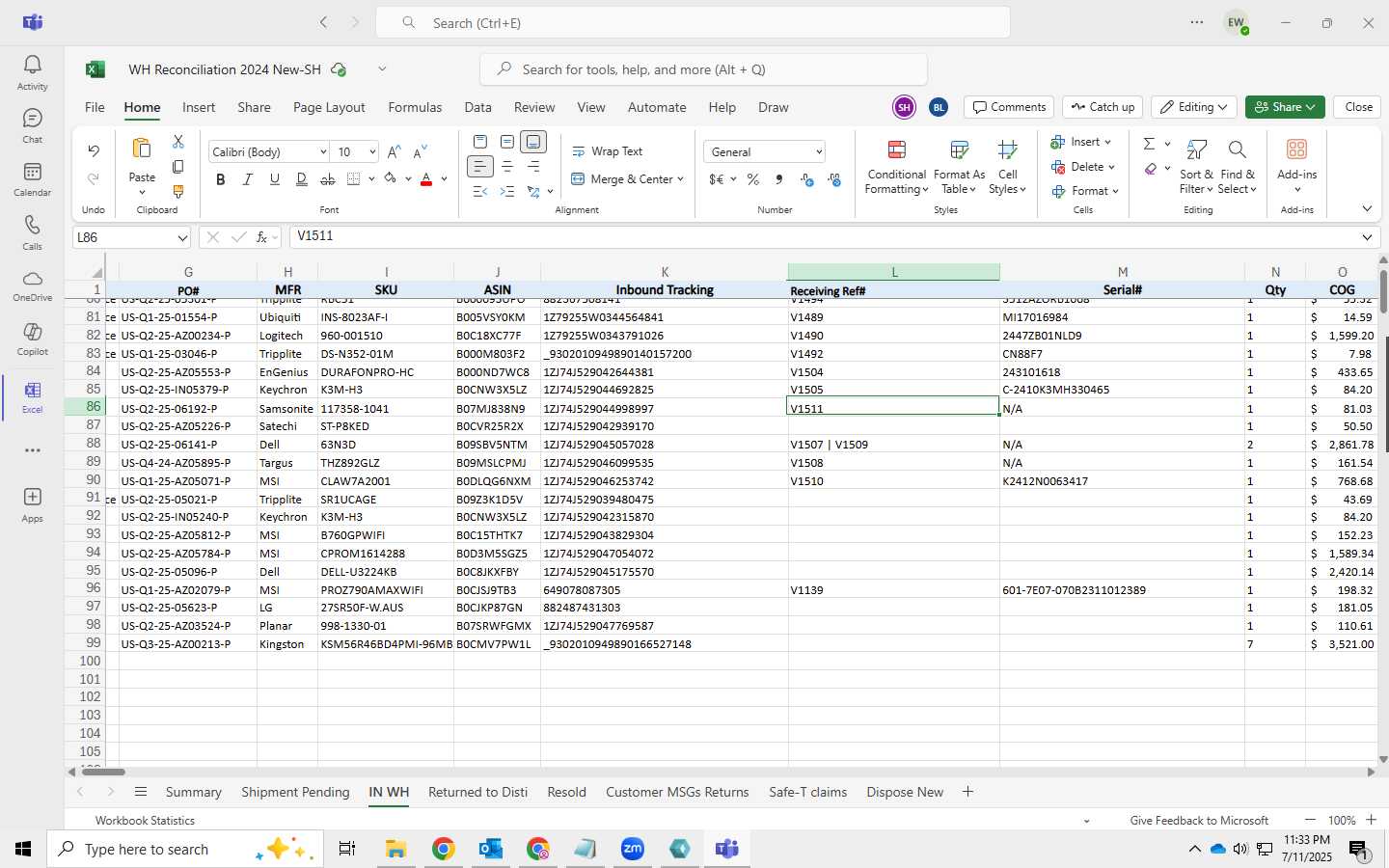Click Workbook Statistics in status bar

(x=145, y=820)
